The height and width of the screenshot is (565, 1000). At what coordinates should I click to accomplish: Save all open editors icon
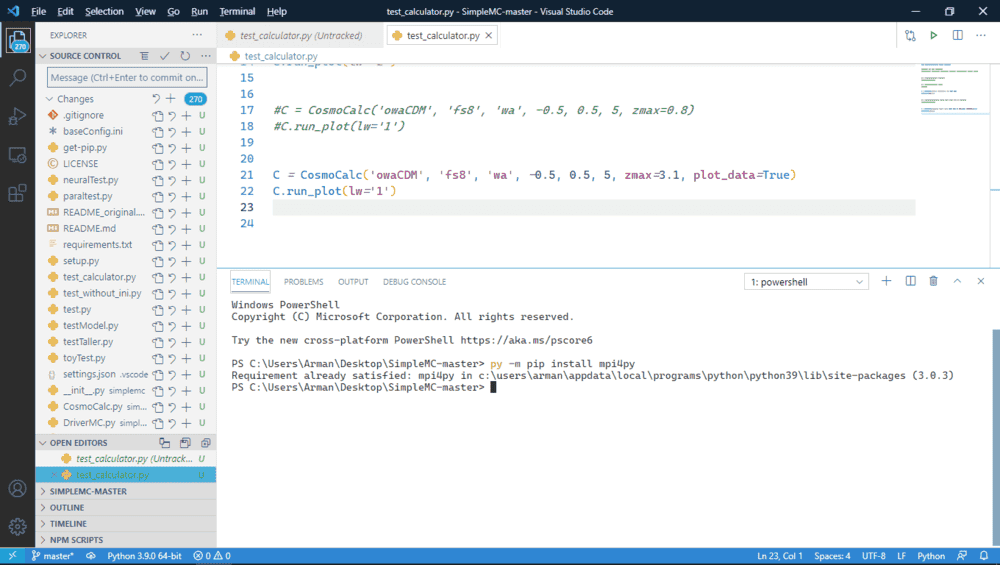point(185,443)
